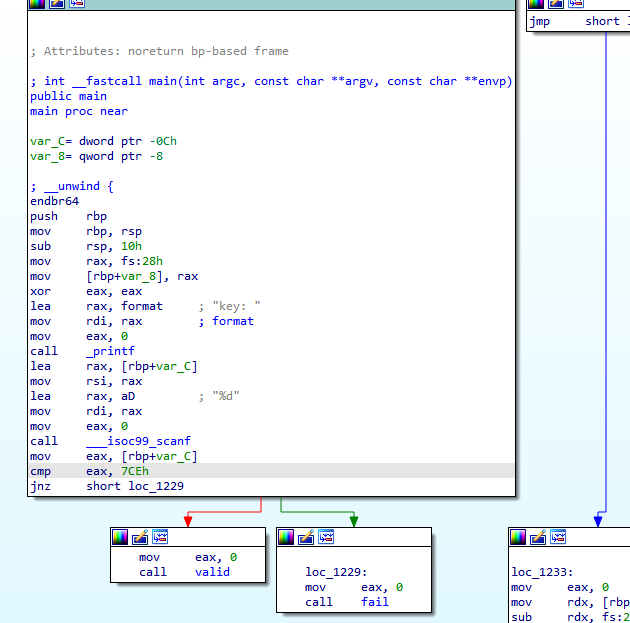Select 'mov eax, 0' in loc_1229 block
Screen dimensions: 630x623
tap(354, 587)
